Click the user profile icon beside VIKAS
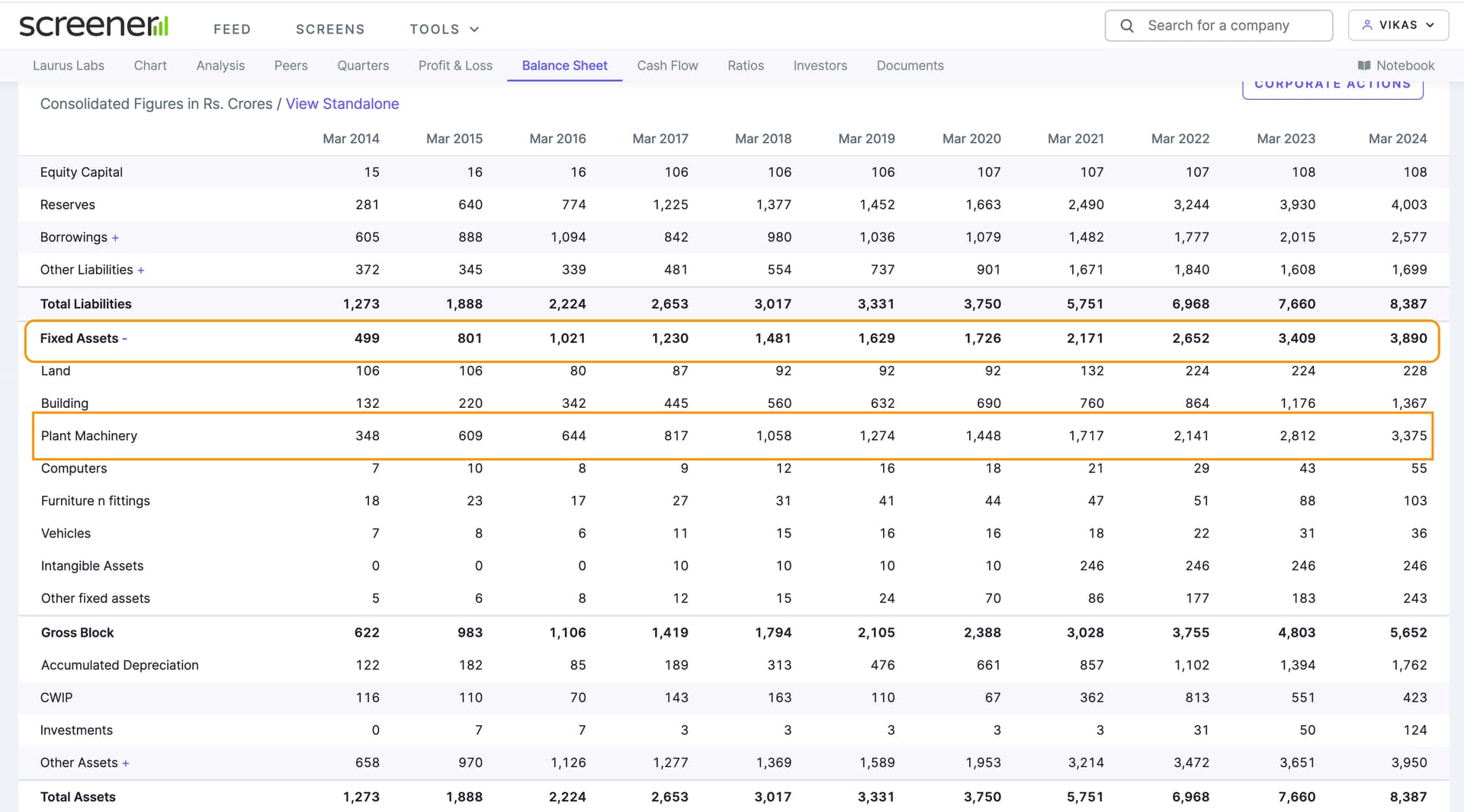This screenshot has height=812, width=1464. (1367, 25)
